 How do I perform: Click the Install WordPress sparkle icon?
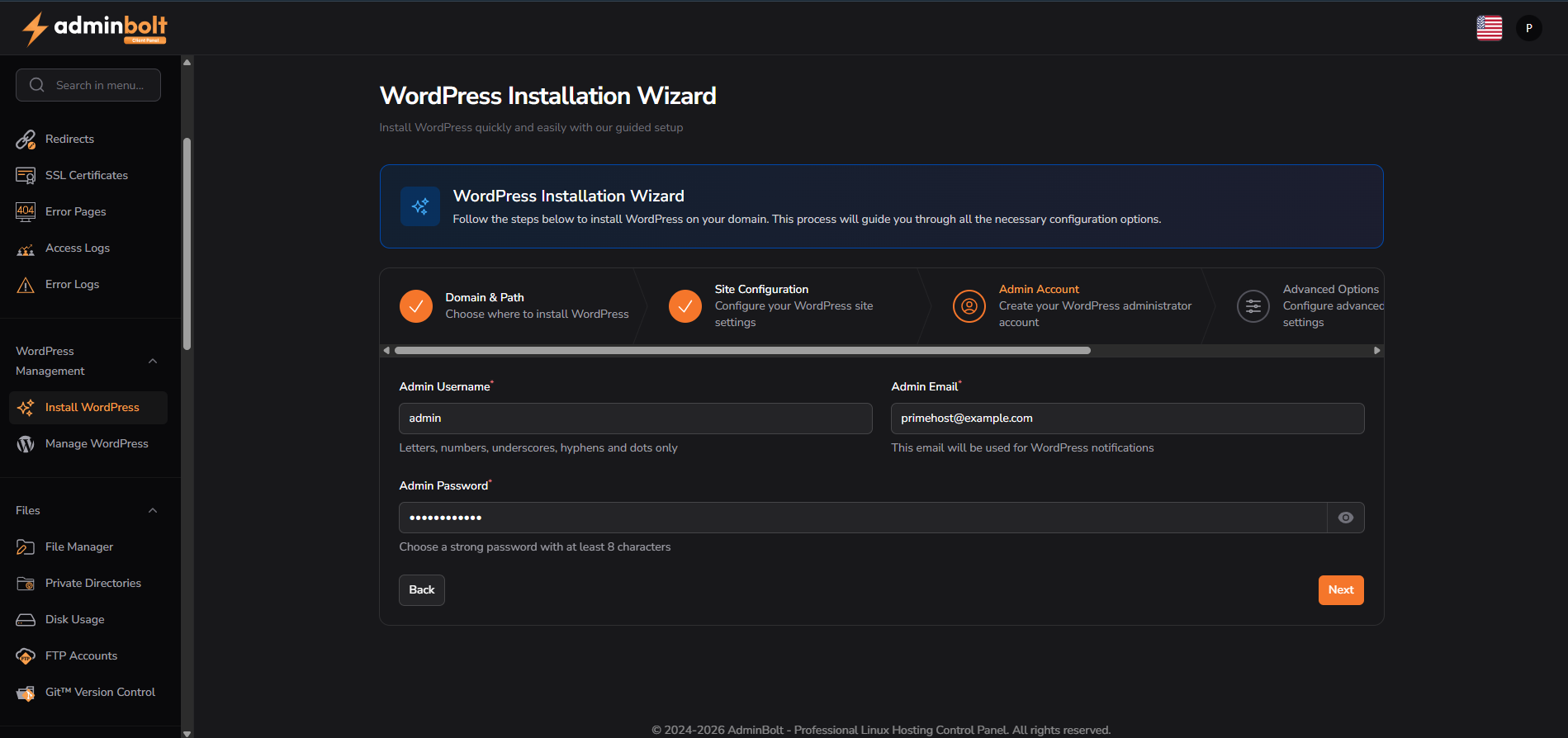click(26, 408)
